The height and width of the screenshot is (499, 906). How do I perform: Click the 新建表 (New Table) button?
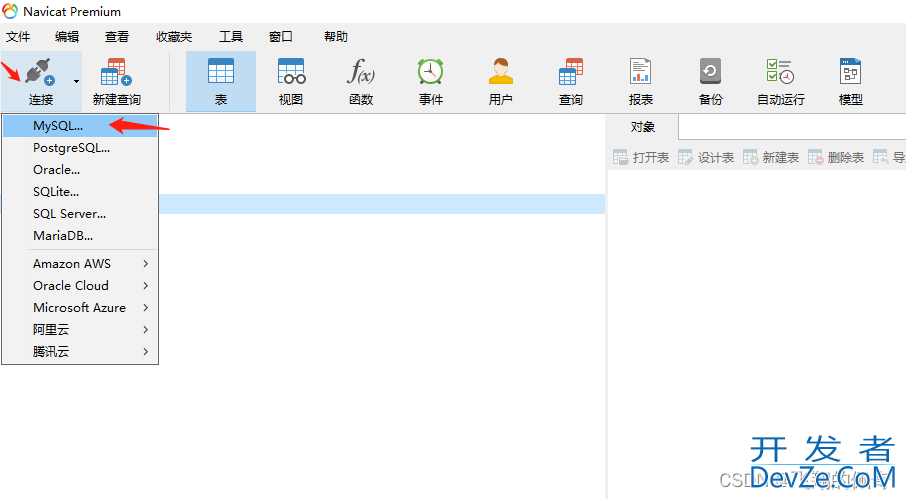pyautogui.click(x=771, y=157)
